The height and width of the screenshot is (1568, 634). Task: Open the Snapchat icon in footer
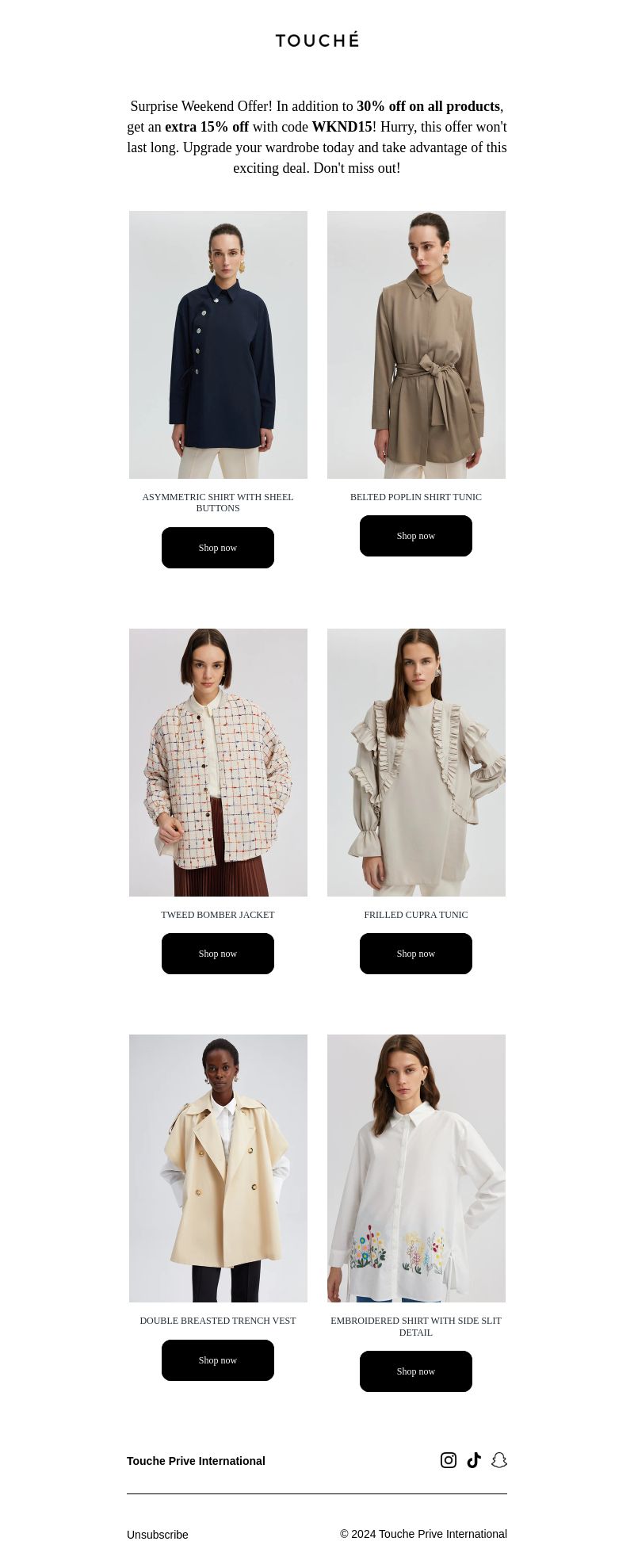(499, 1460)
